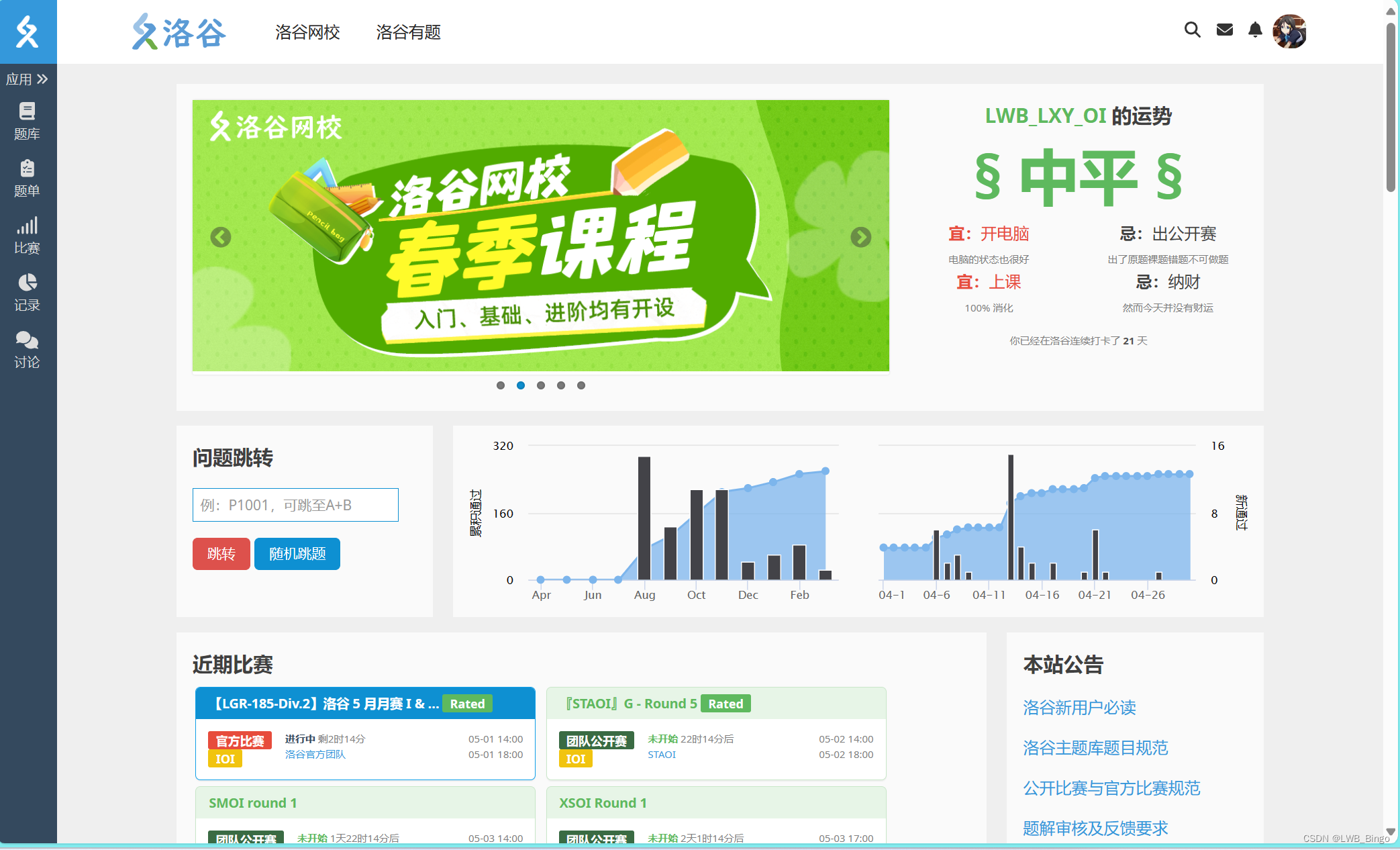Click the problem ID input field

pos(295,505)
